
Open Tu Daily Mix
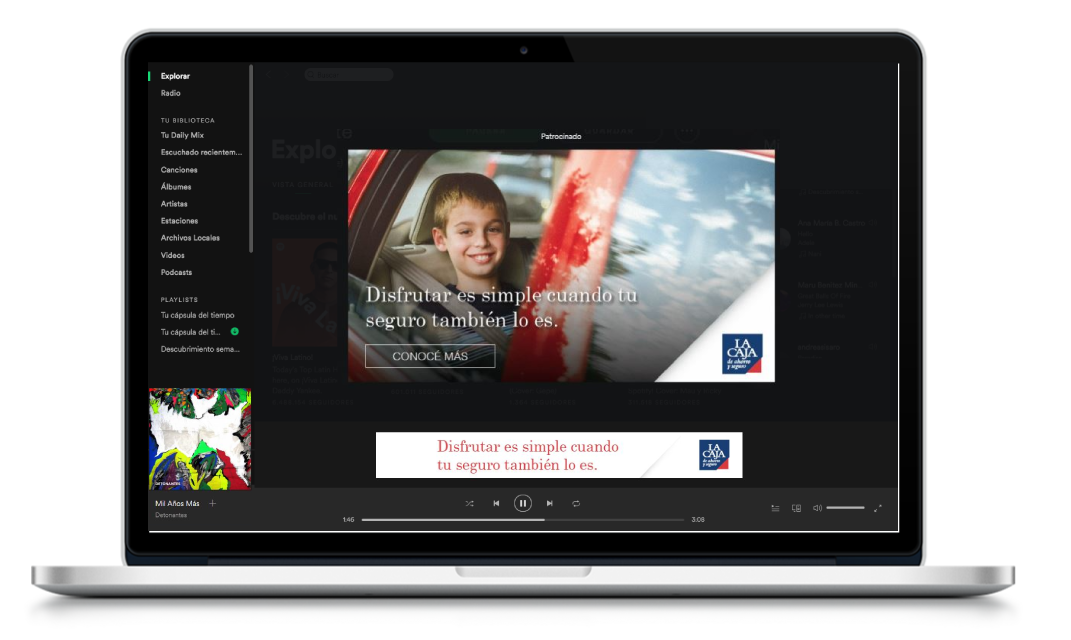coord(182,135)
